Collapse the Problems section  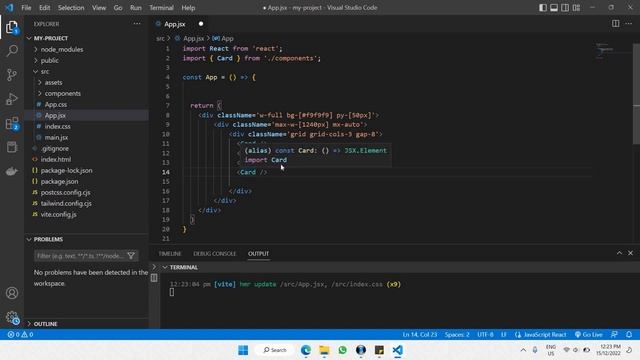click(87, 239)
